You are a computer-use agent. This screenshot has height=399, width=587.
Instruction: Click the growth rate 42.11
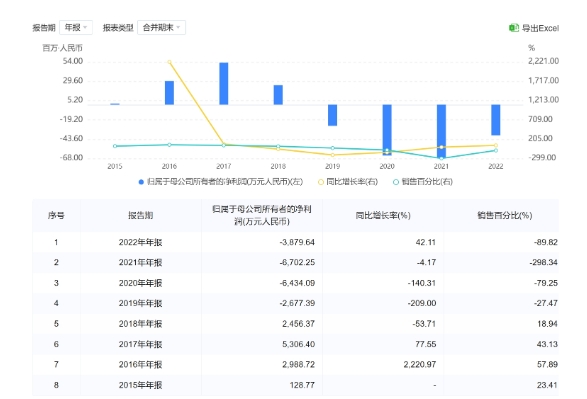(x=426, y=242)
